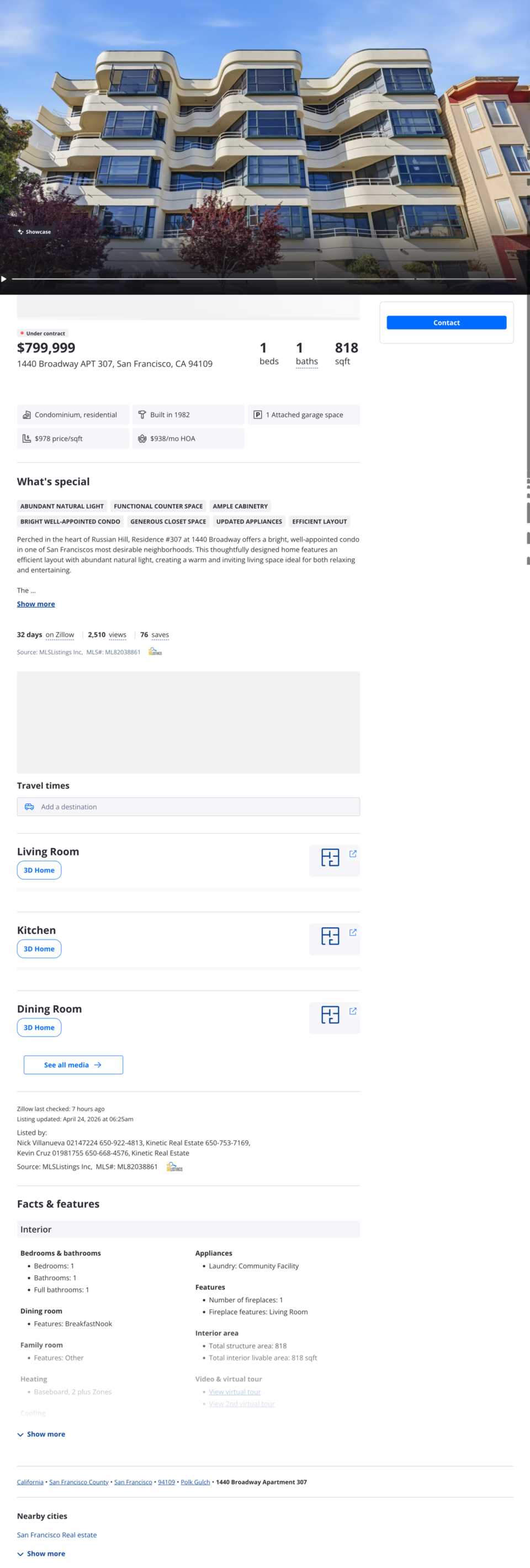The height and width of the screenshot is (1568, 530).
Task: Click the Interior section header
Action: pyautogui.click(x=188, y=1229)
